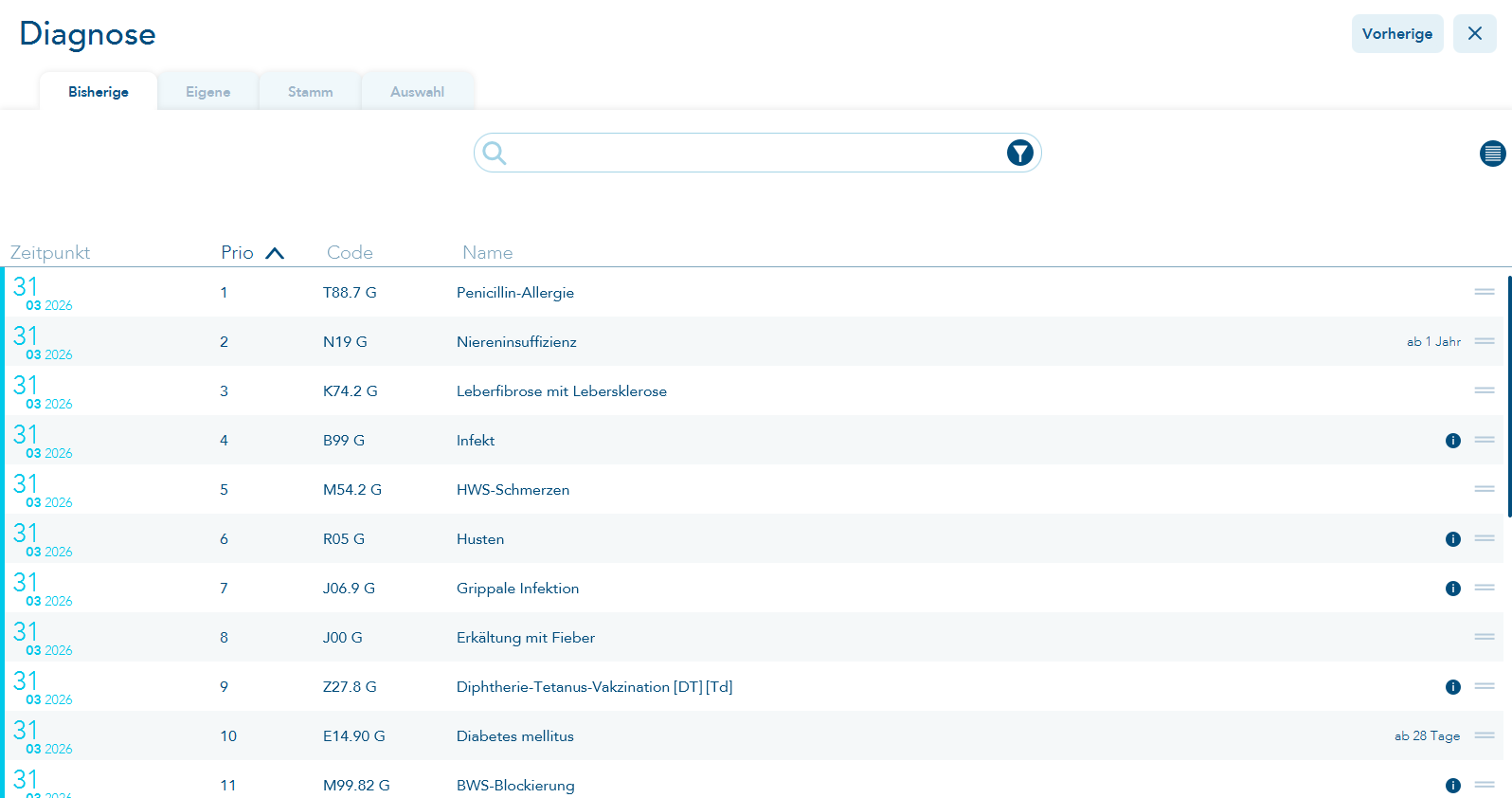Switch to the Eigene tab

(x=207, y=92)
